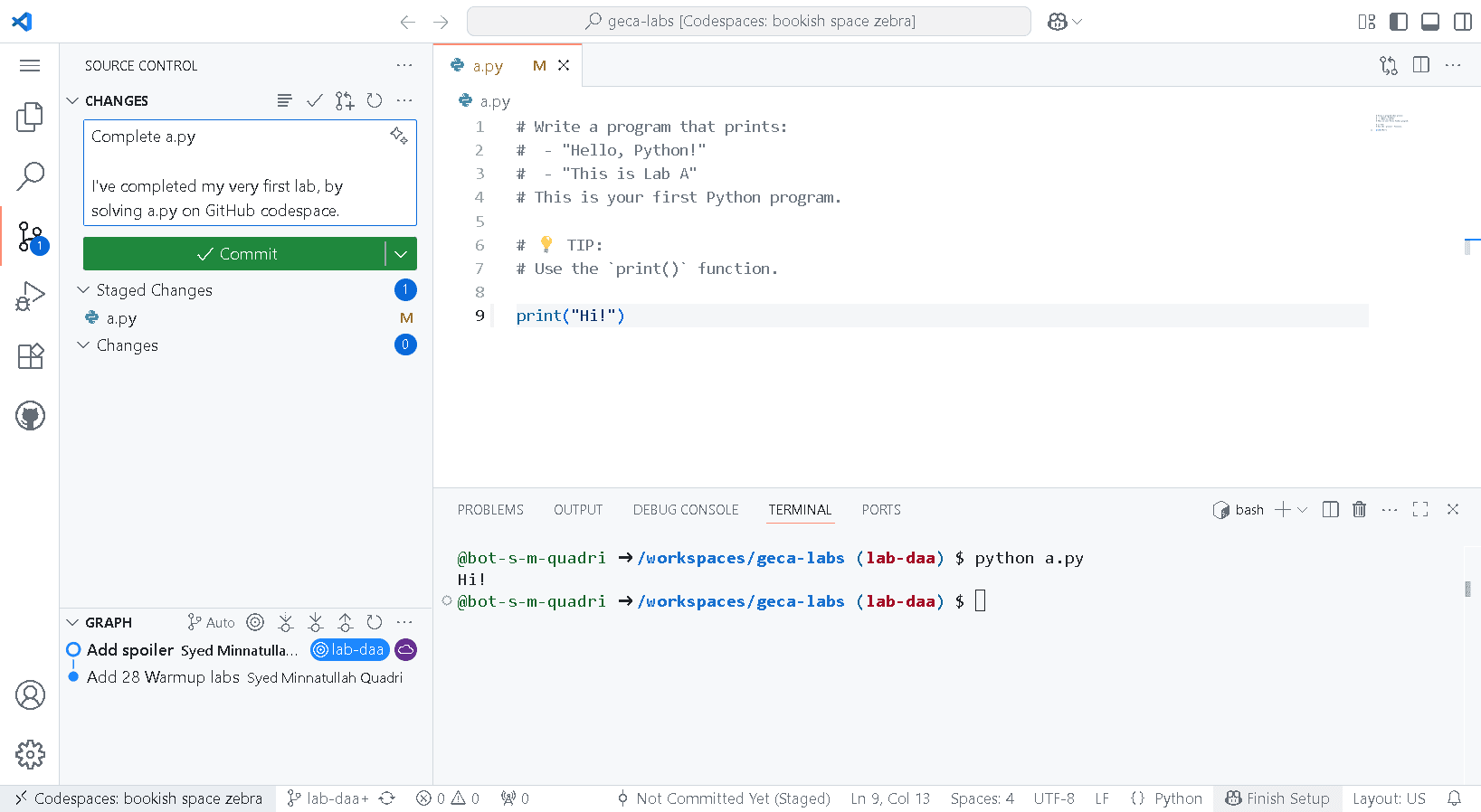This screenshot has width=1481, height=812.
Task: Open Source Control views and more actions
Action: coord(404,65)
